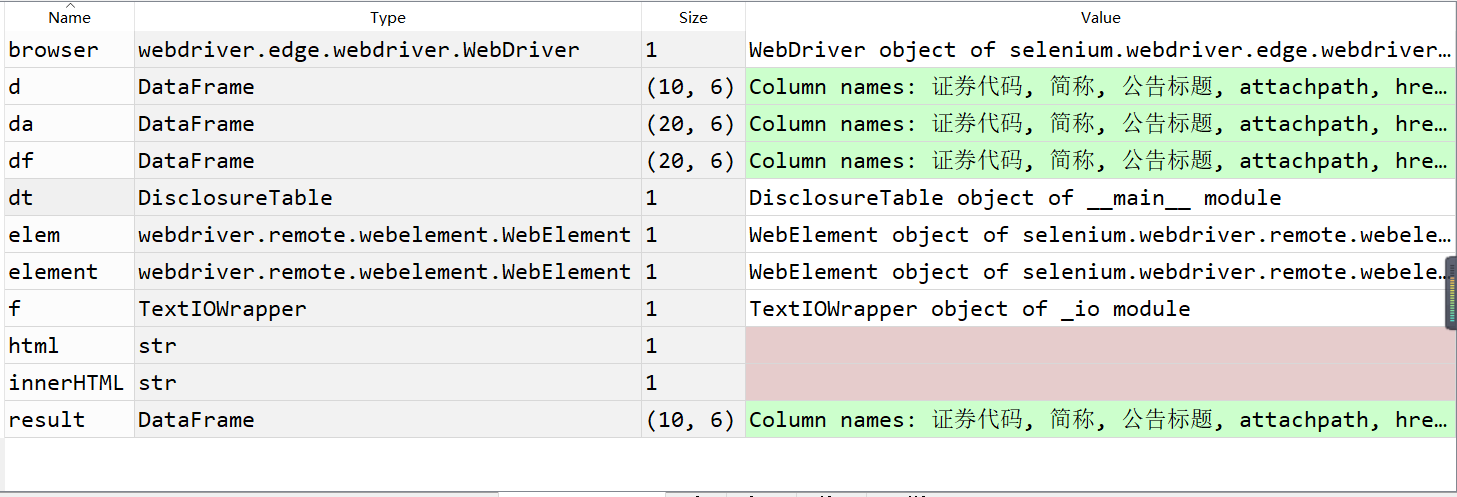Click the f TextIOWrapper variable name
Image resolution: width=1457 pixels, height=497 pixels.
tap(69, 309)
